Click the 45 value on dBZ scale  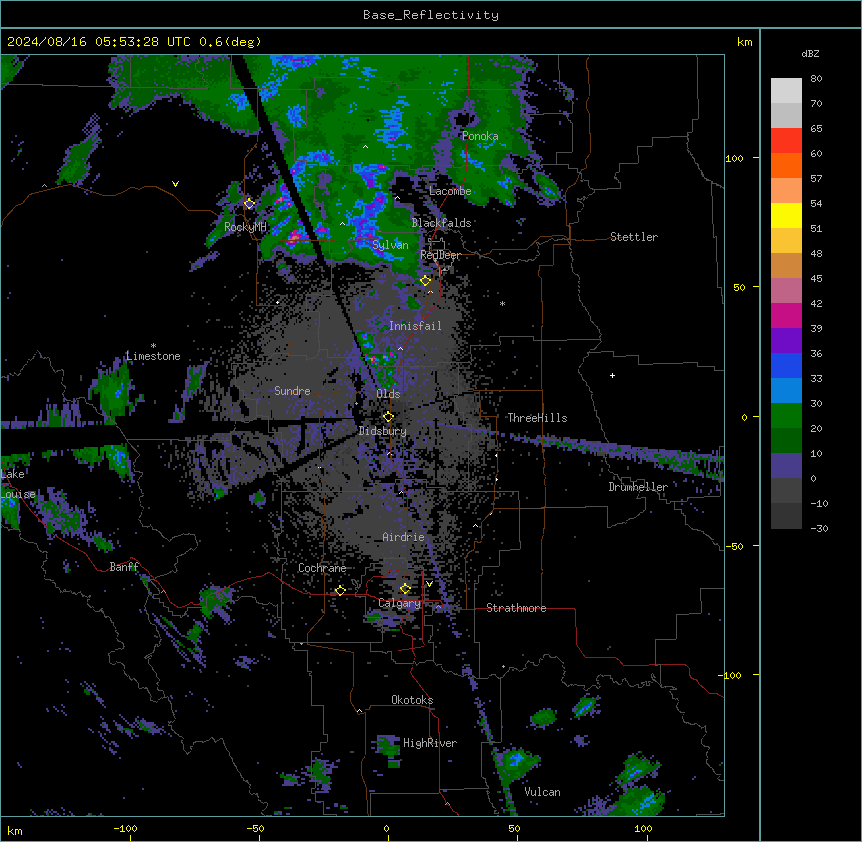(816, 279)
